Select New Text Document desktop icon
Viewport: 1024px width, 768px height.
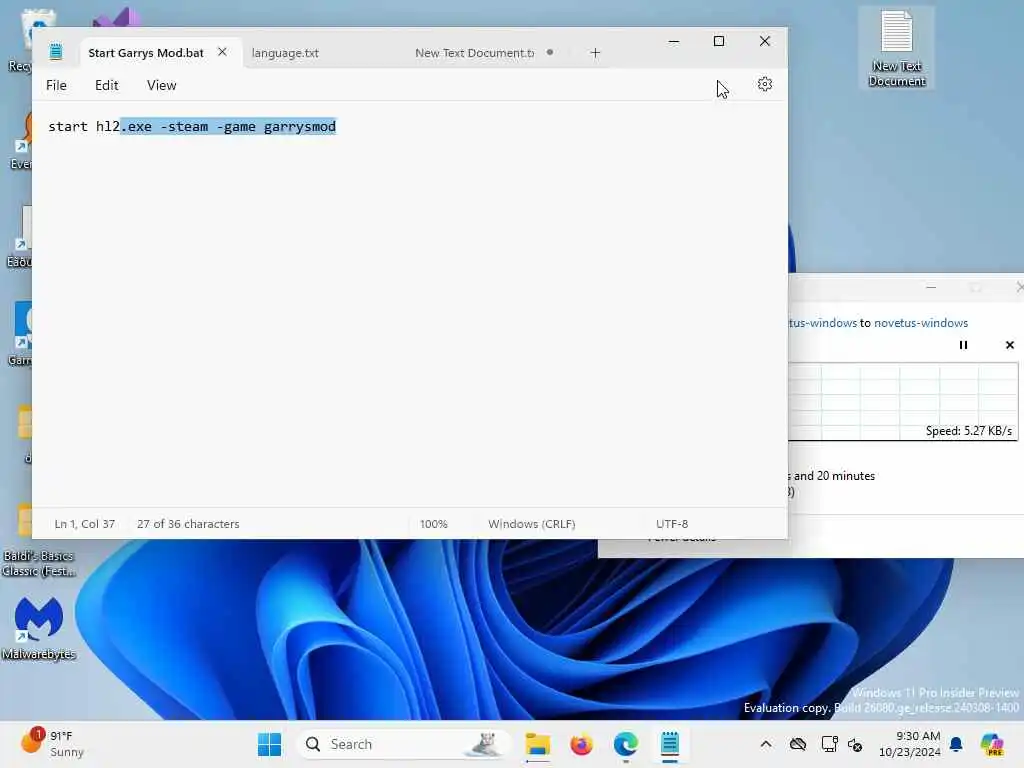[x=897, y=50]
